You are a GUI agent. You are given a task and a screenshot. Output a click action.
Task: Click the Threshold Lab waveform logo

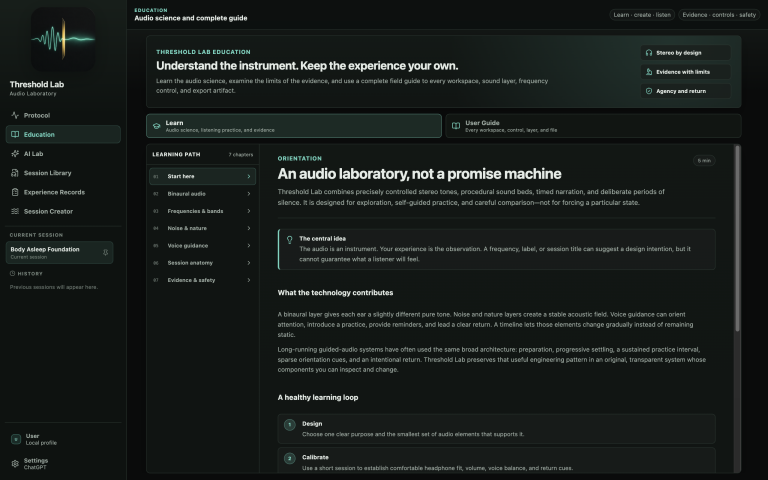click(x=63, y=39)
